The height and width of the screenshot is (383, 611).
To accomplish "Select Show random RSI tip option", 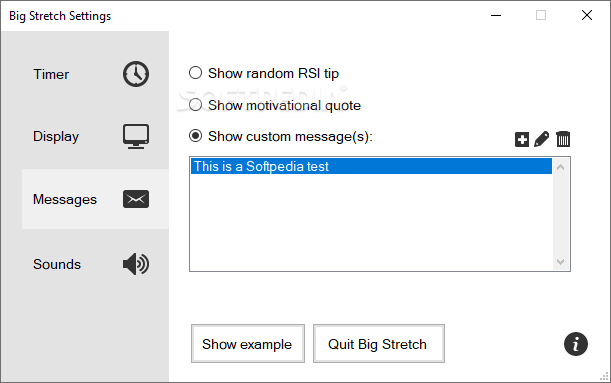I will pyautogui.click(x=264, y=73).
